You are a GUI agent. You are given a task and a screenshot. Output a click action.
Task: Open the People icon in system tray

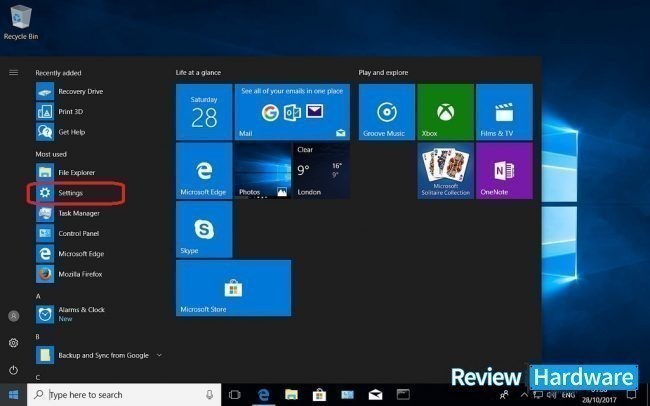[504, 395]
